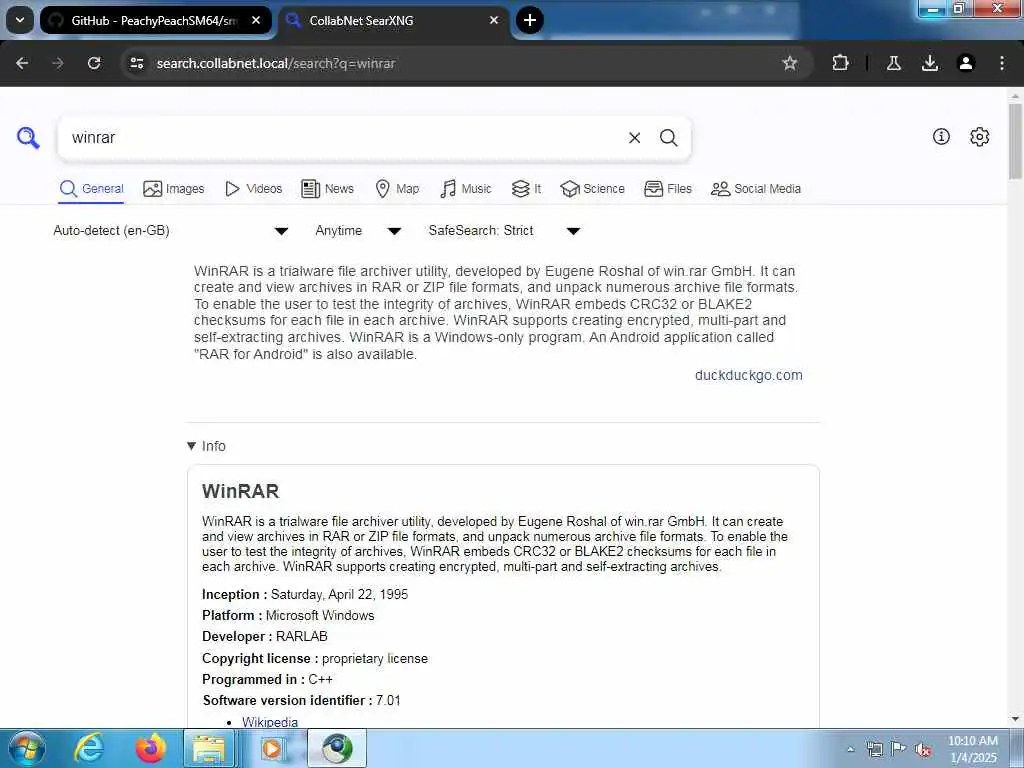Select the Files search category

(x=667, y=189)
